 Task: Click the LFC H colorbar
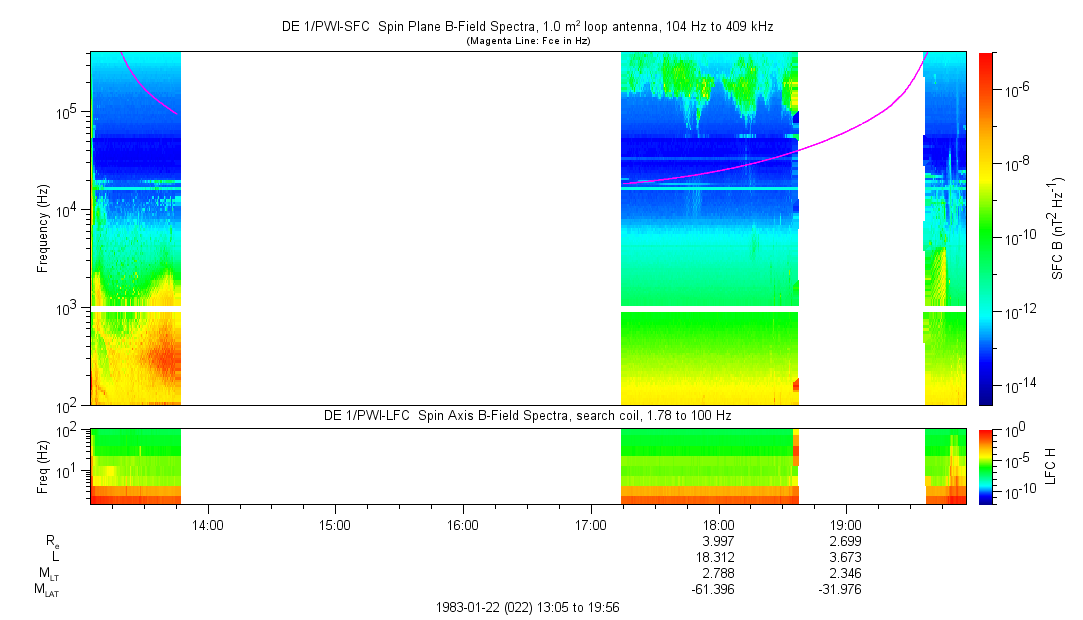click(984, 465)
